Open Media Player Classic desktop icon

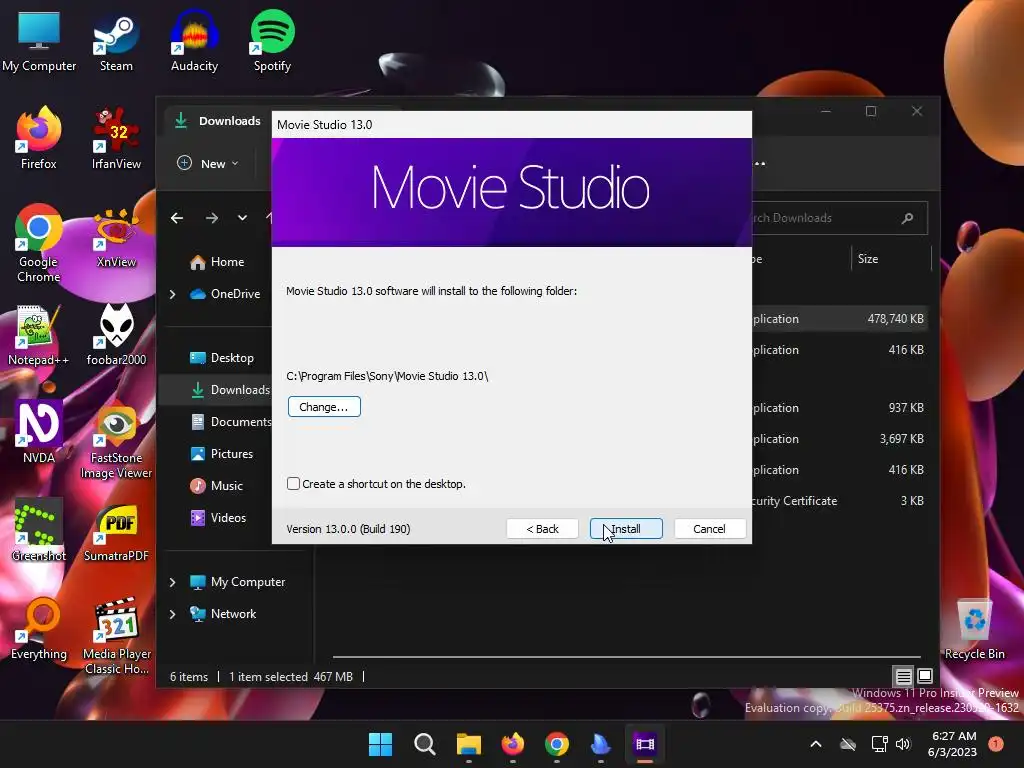[x=117, y=637]
